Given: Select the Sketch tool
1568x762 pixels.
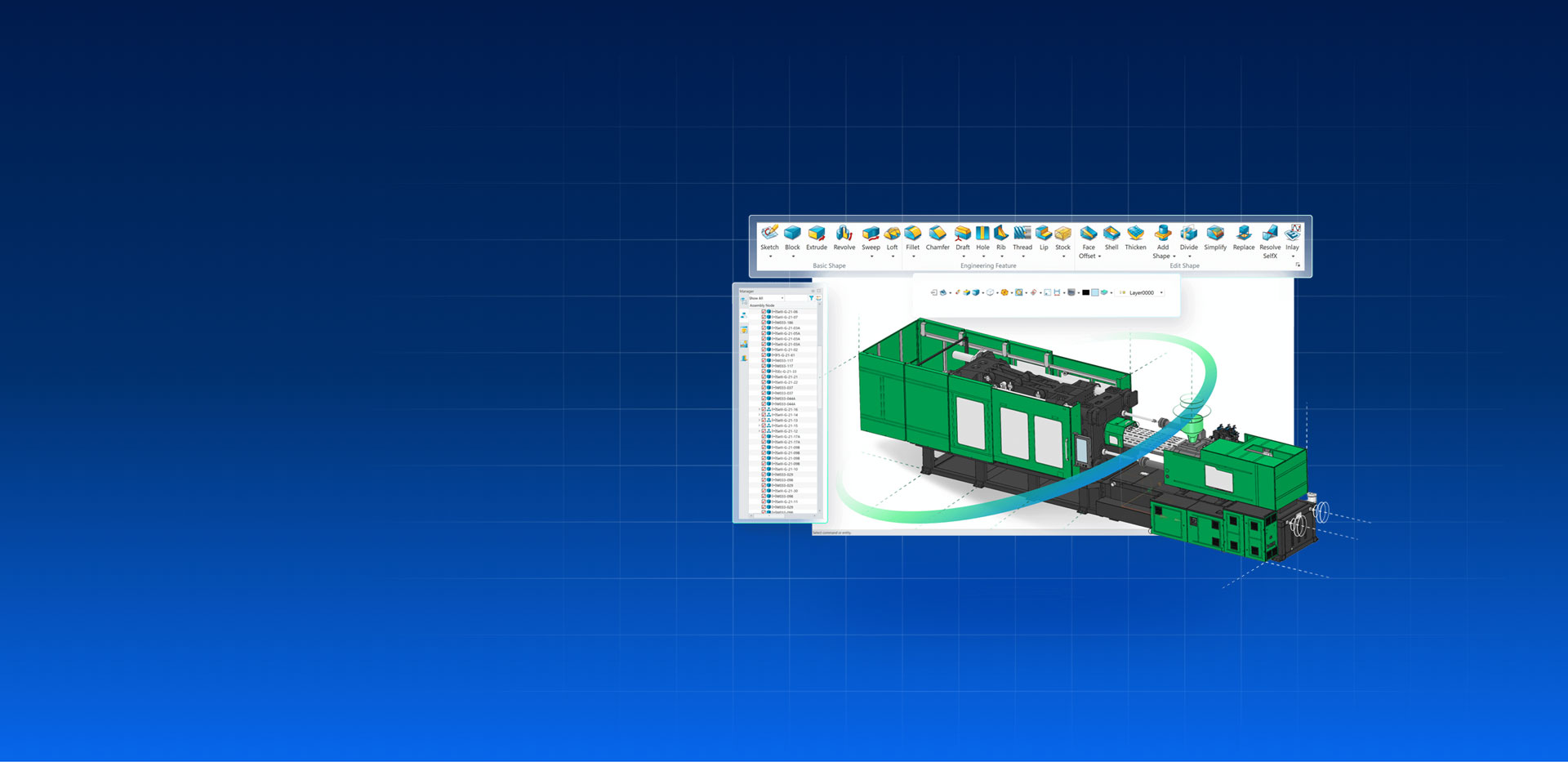Looking at the screenshot, I should pyautogui.click(x=769, y=237).
